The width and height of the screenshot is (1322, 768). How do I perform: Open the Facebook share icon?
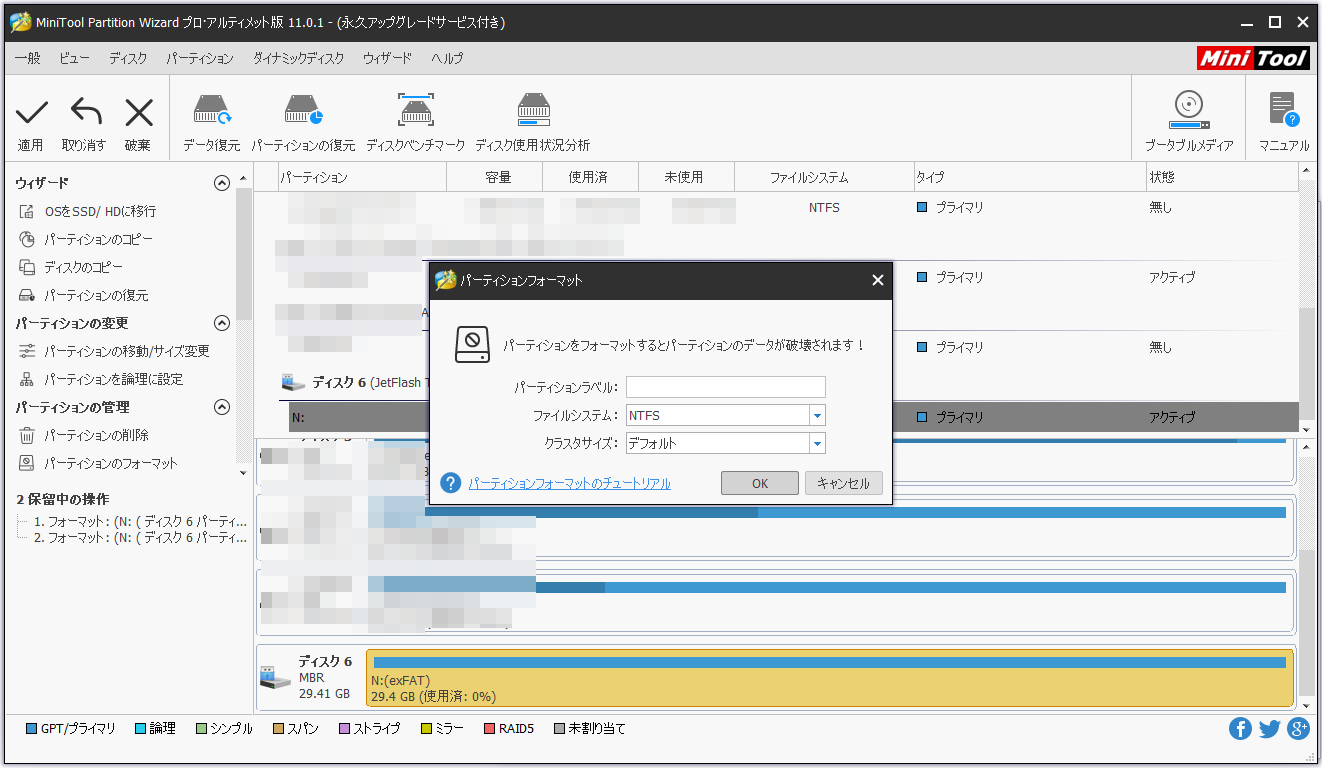click(x=1240, y=729)
